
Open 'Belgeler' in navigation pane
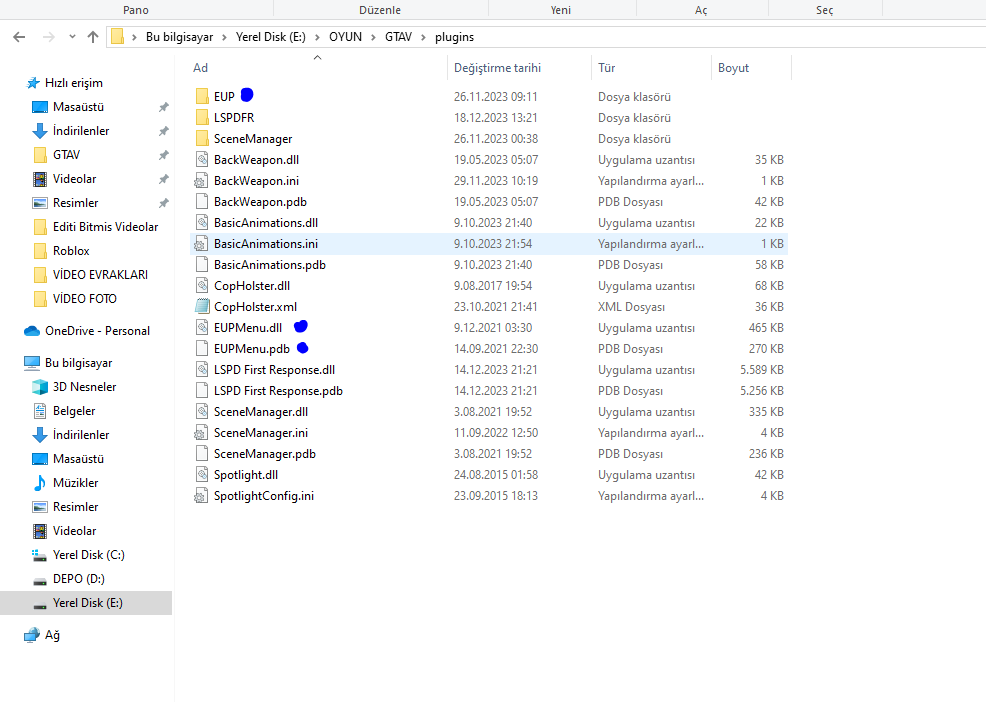click(x=74, y=411)
